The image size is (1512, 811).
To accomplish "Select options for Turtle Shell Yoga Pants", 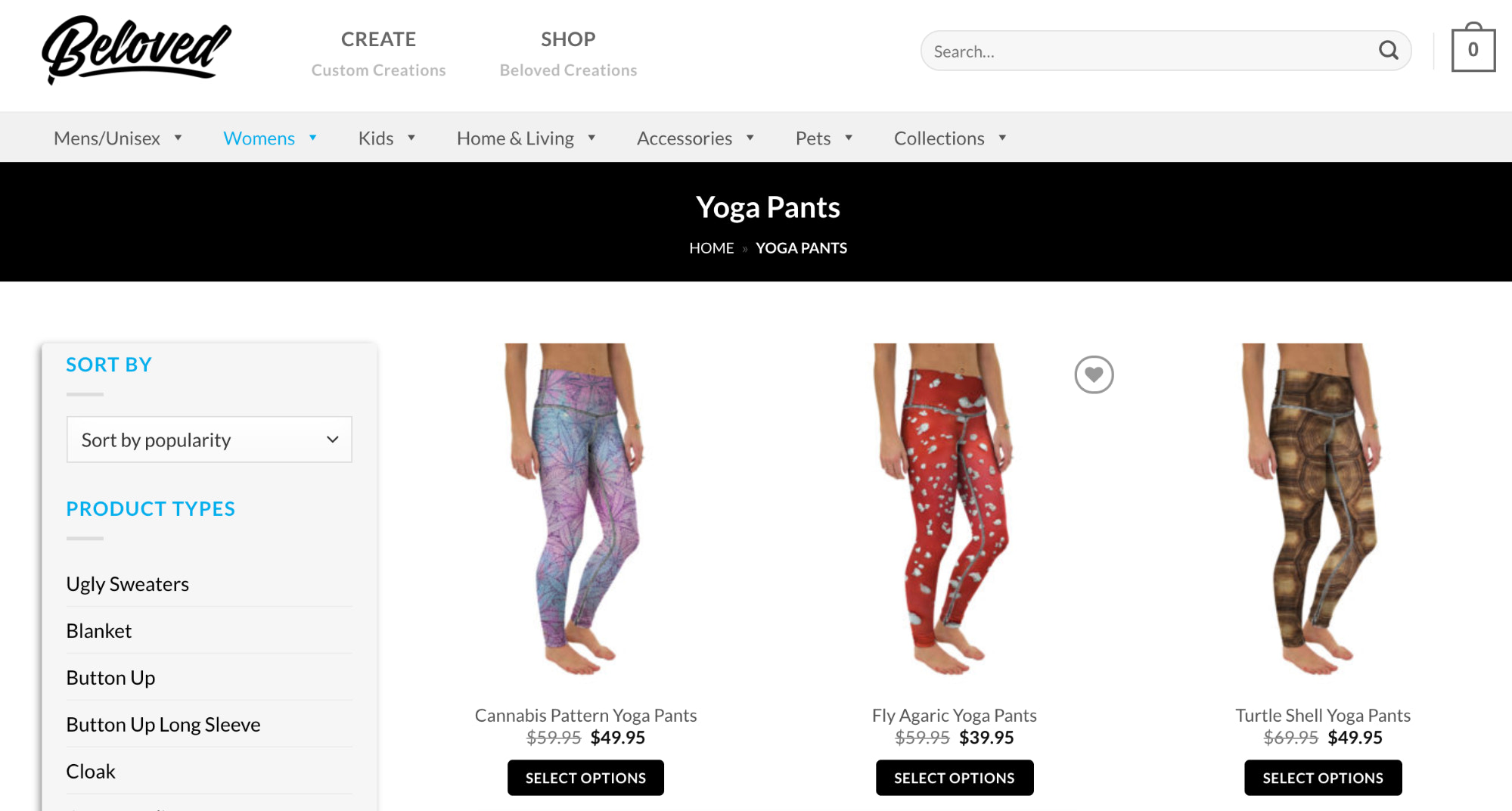I will pyautogui.click(x=1322, y=778).
